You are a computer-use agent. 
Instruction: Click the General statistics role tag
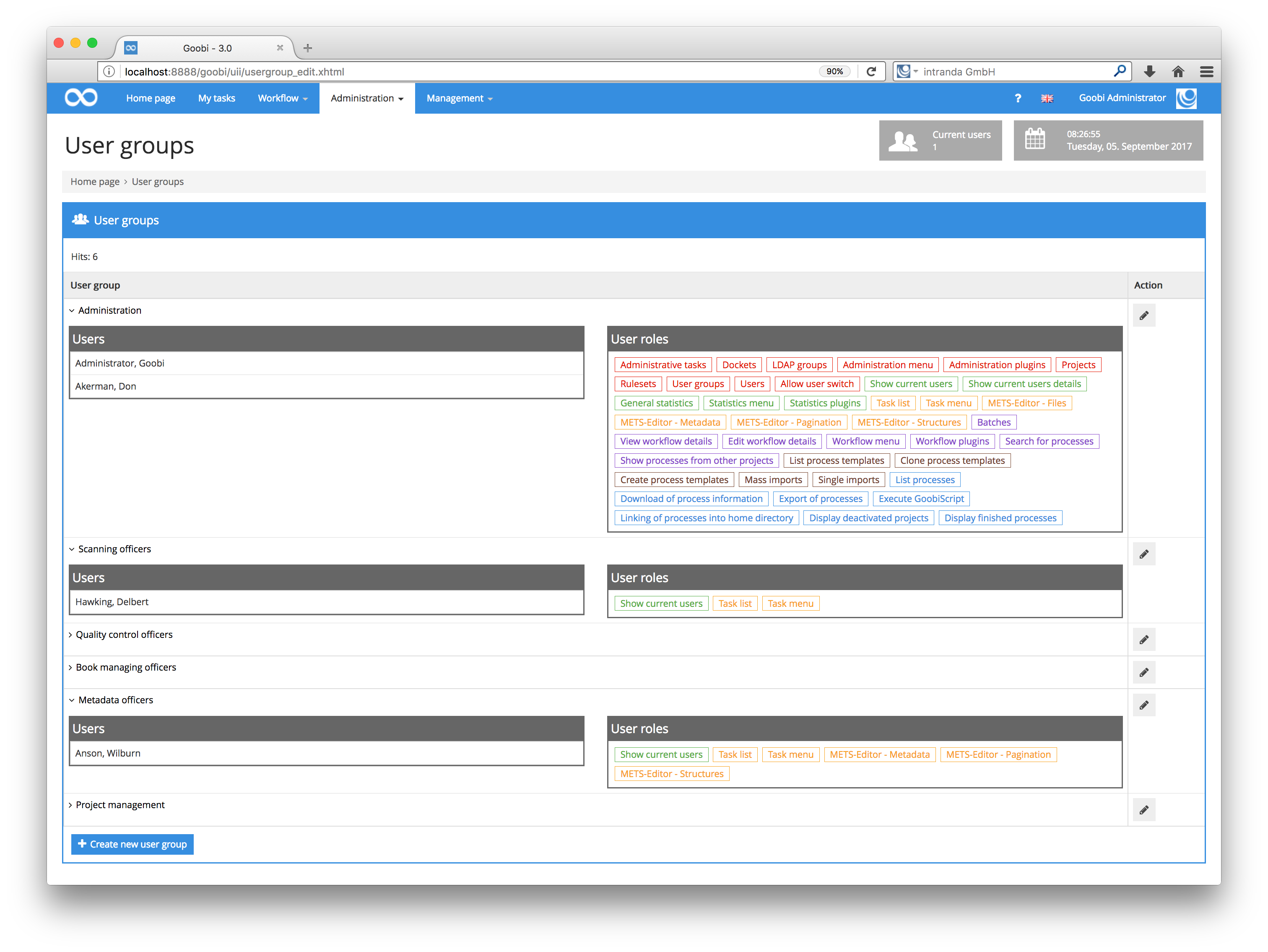point(656,403)
